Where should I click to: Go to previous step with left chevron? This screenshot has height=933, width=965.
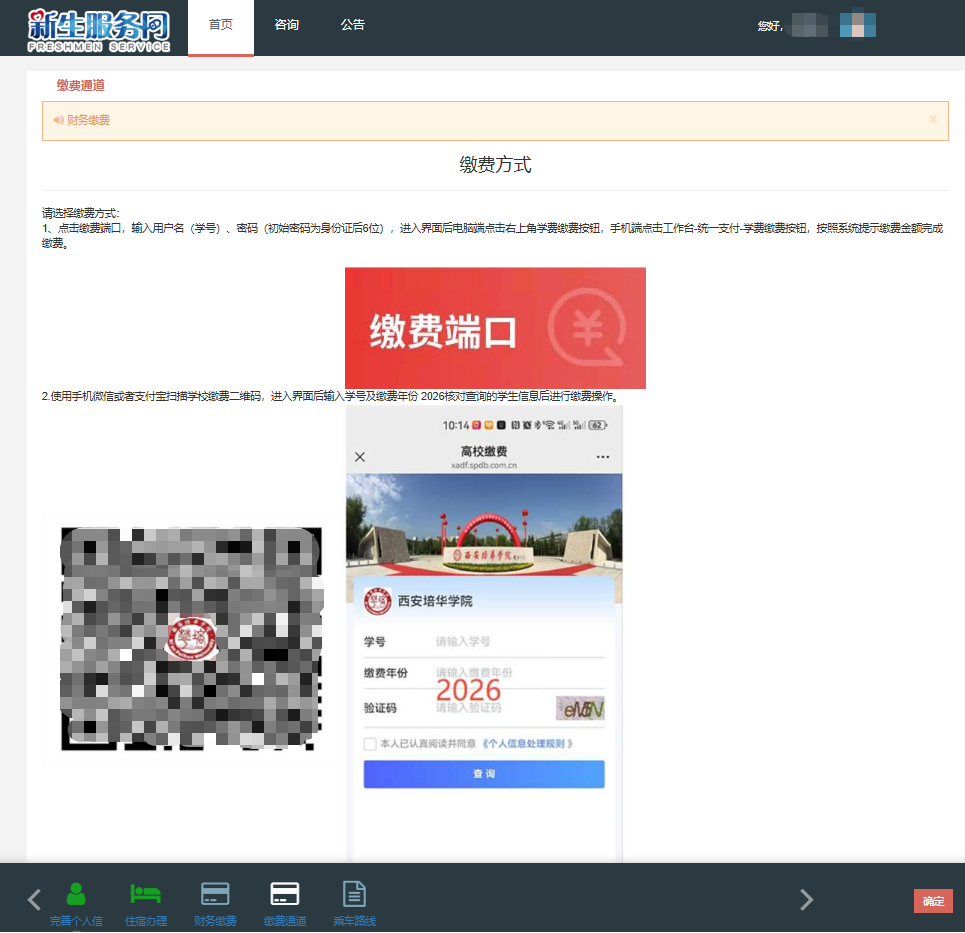tap(34, 899)
